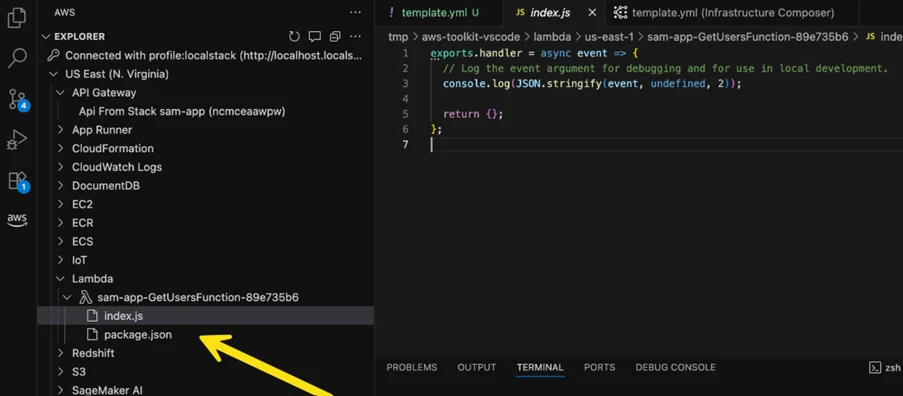Expand the IoT node
The width and height of the screenshot is (903, 396).
point(60,260)
